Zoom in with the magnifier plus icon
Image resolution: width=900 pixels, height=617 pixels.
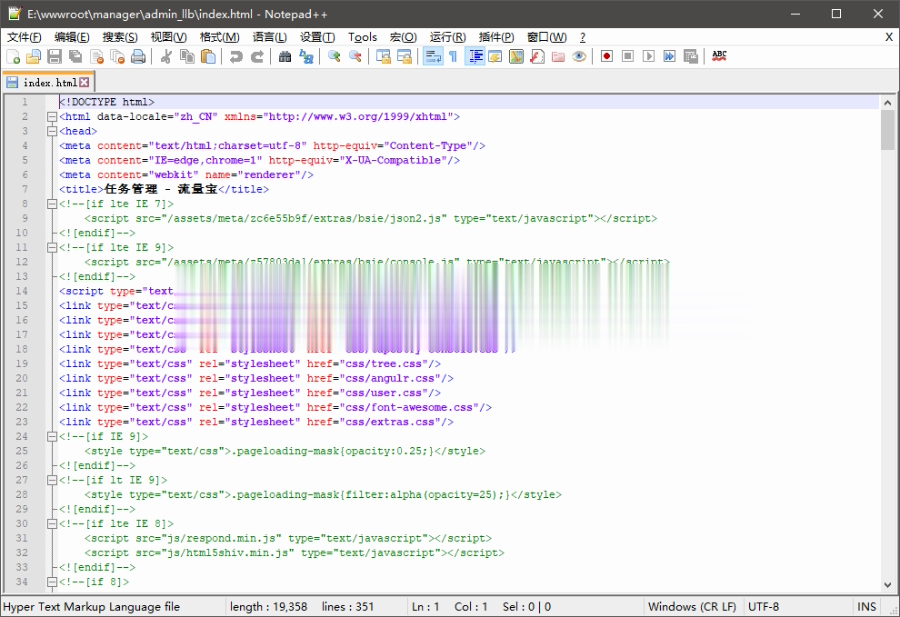click(333, 56)
